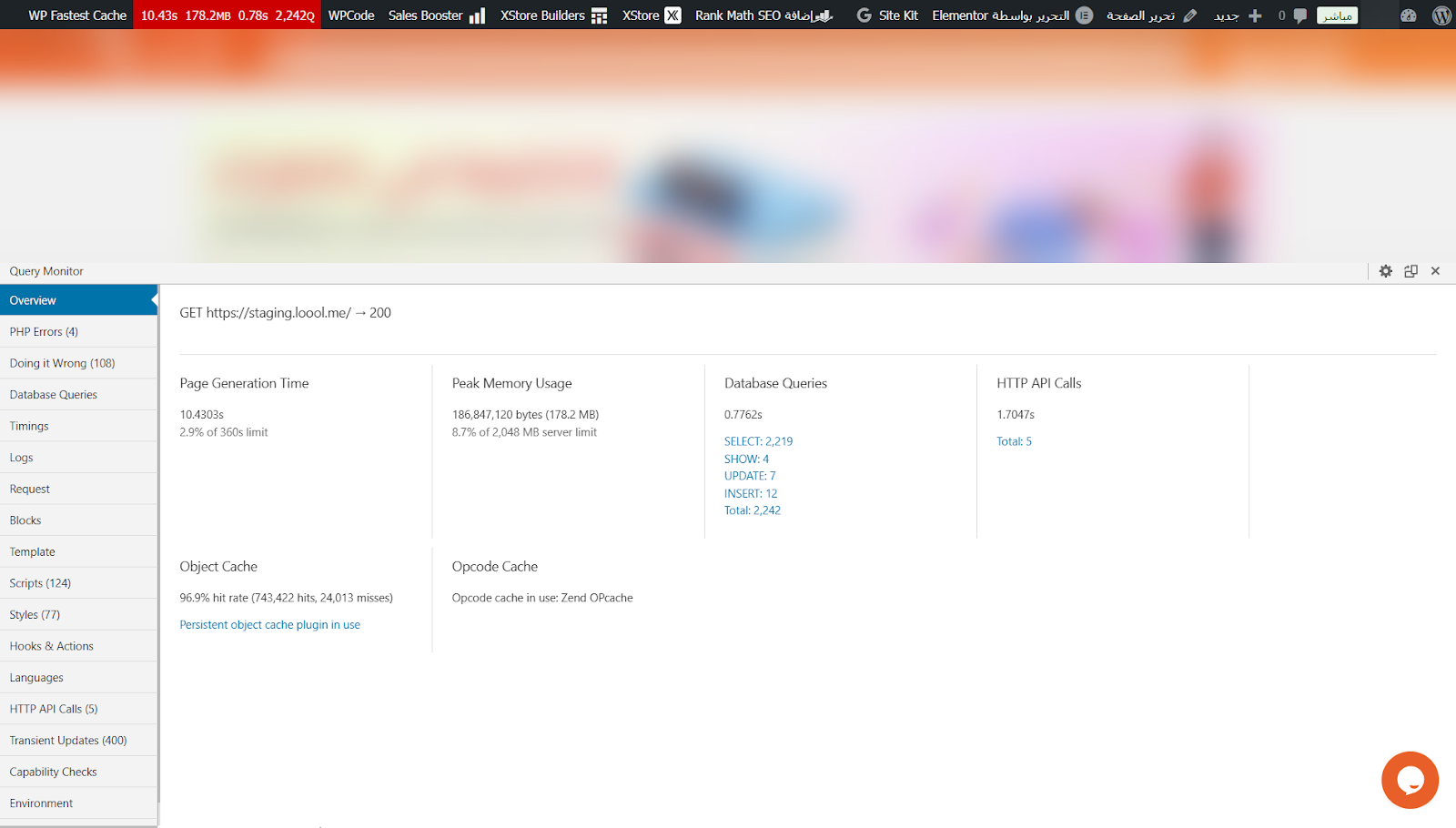Image resolution: width=1456 pixels, height=828 pixels.
Task: Click the WordPress logo in admin bar
Action: click(1441, 15)
